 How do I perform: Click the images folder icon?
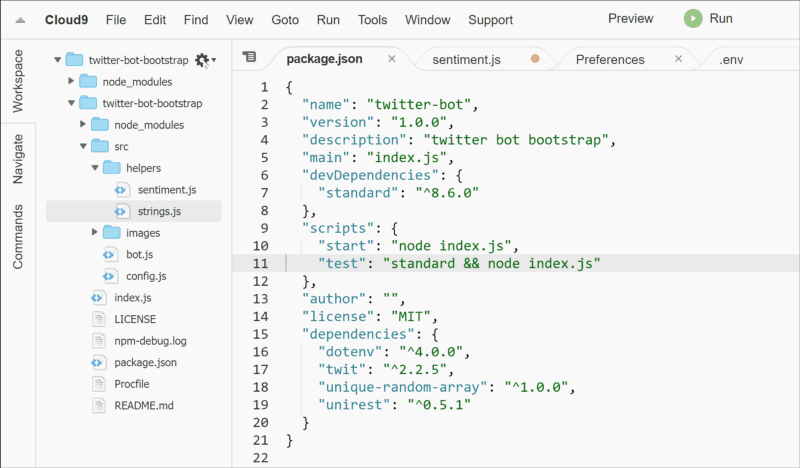[111, 233]
